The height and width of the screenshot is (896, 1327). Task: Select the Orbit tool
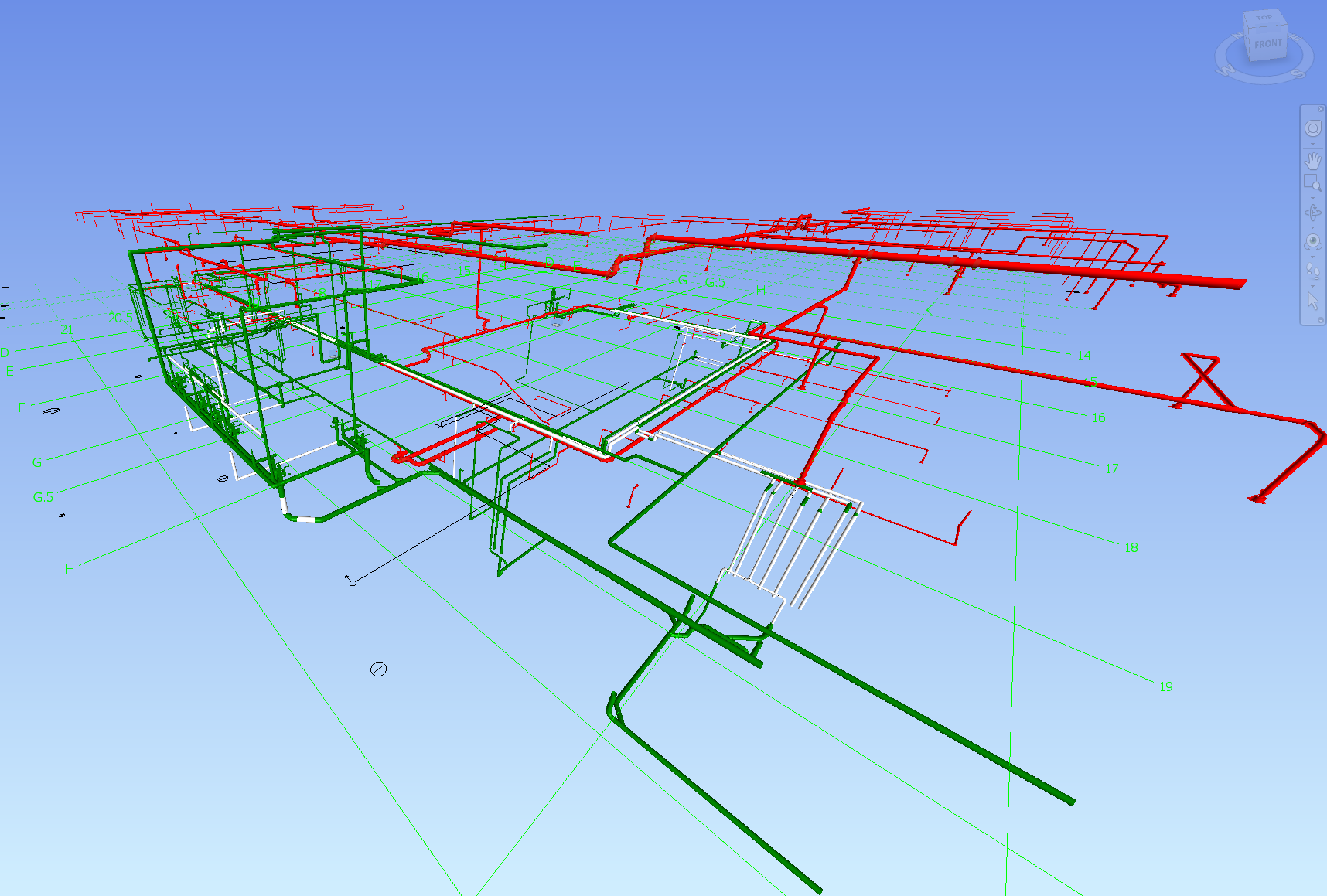click(x=1313, y=213)
